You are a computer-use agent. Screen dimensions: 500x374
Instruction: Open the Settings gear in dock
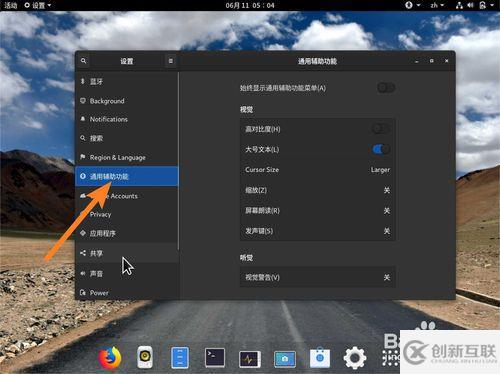pos(355,358)
